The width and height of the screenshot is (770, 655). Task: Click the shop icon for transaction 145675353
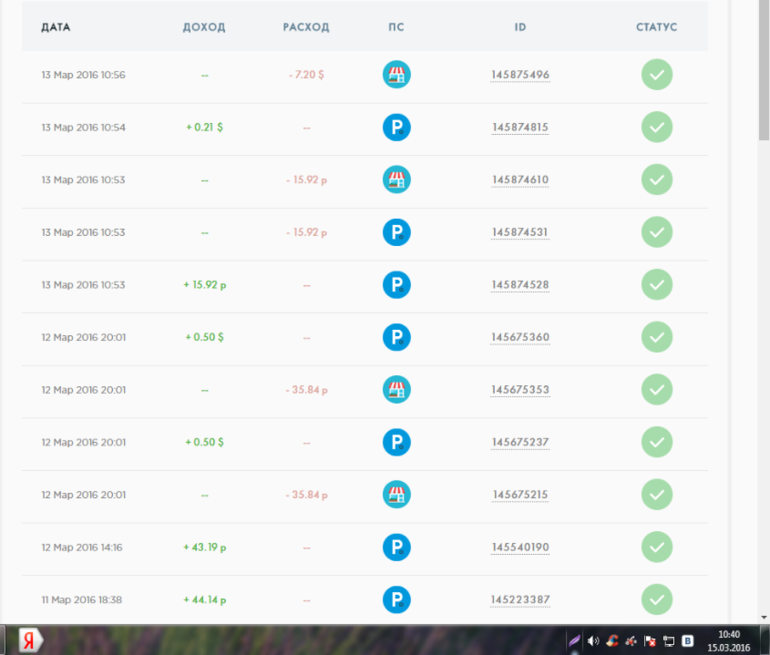(397, 389)
